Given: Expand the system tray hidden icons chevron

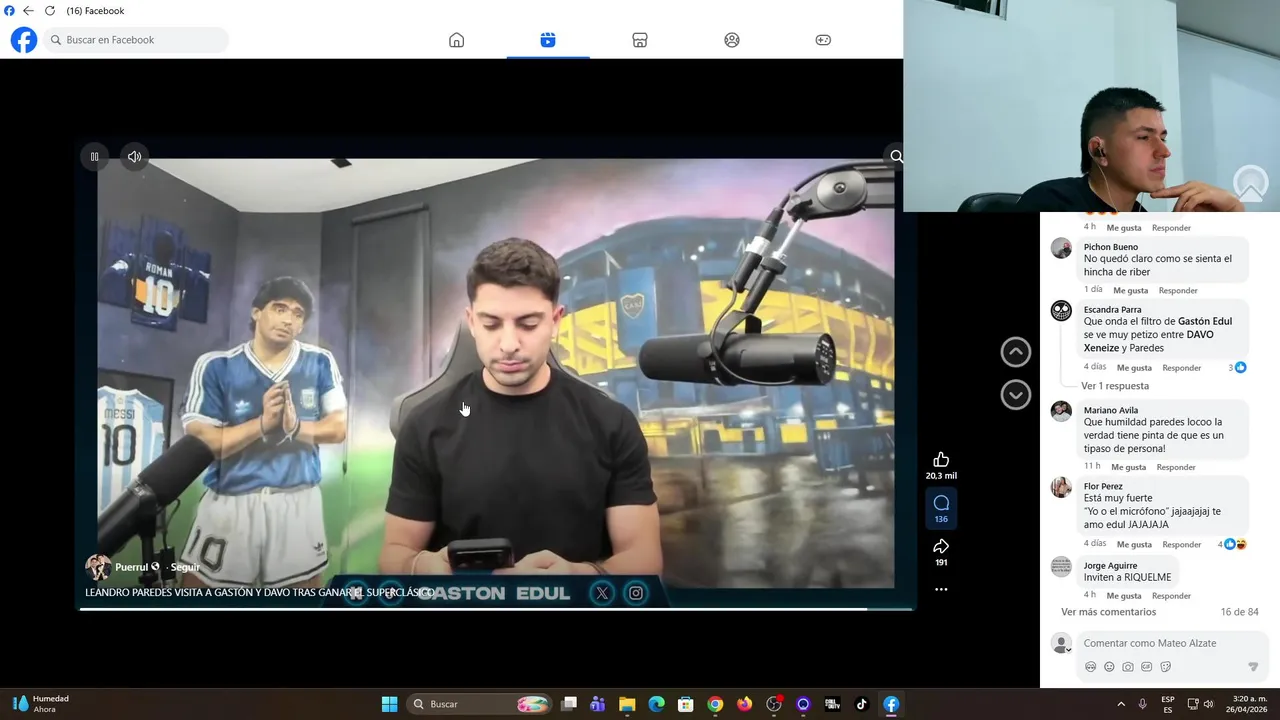Looking at the screenshot, I should [x=1121, y=704].
